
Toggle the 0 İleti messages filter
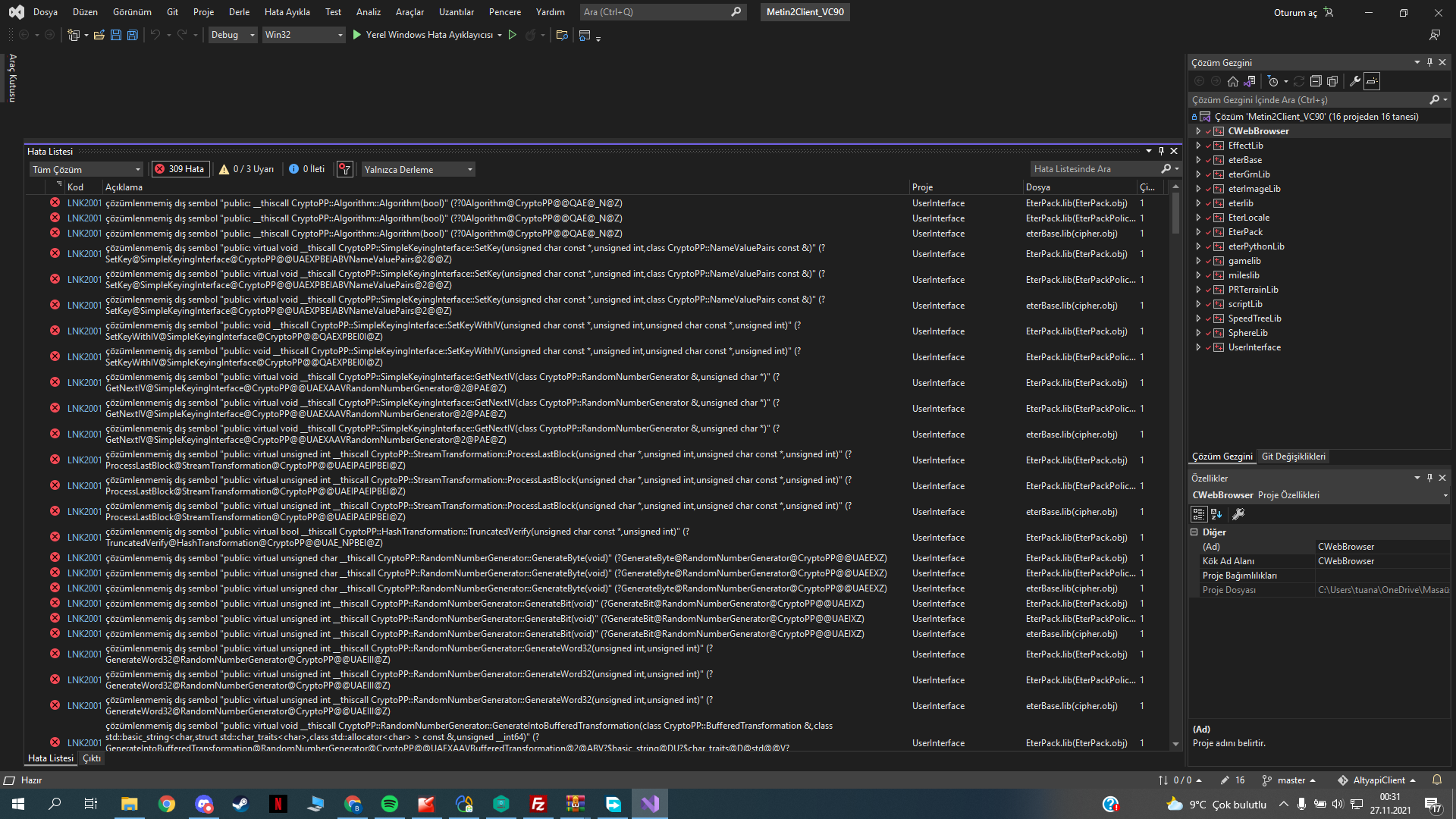[x=307, y=169]
